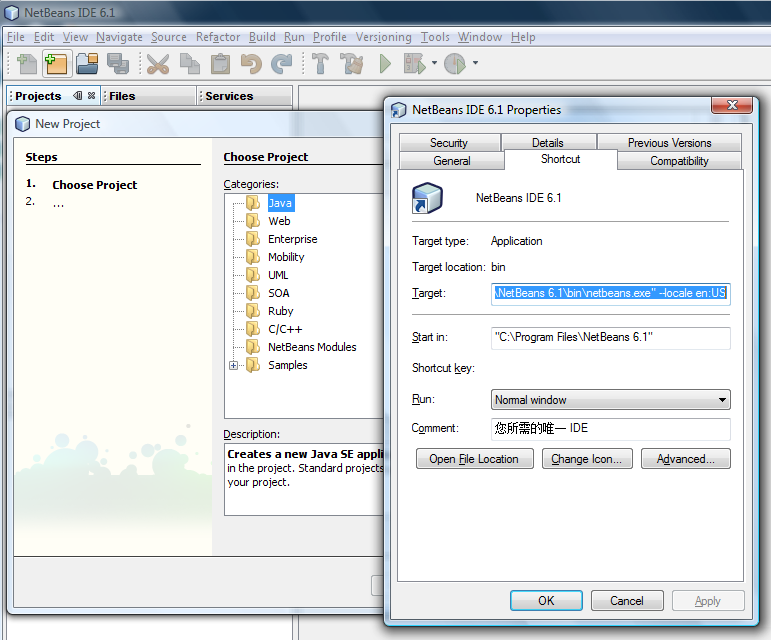Click the Run Main Project play icon
The image size is (771, 640).
tap(385, 64)
